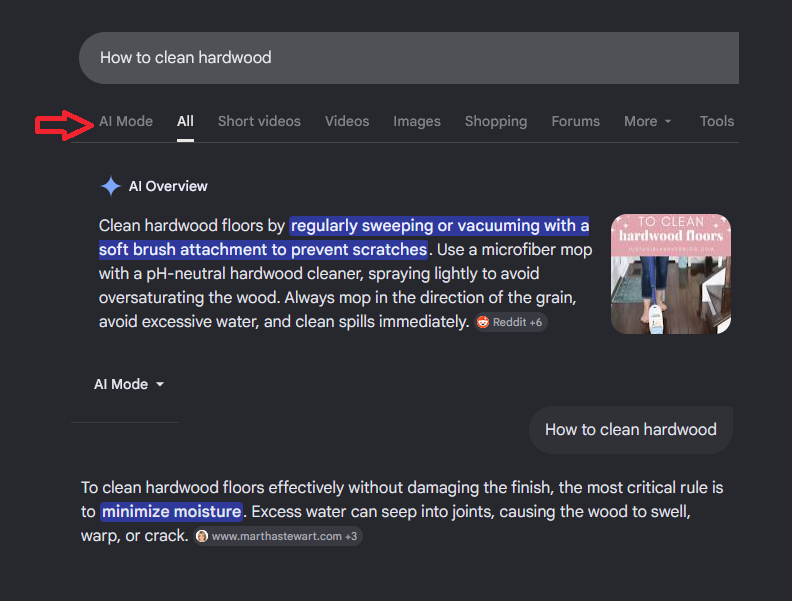
Task: Expand the More dropdown menu
Action: click(x=648, y=121)
